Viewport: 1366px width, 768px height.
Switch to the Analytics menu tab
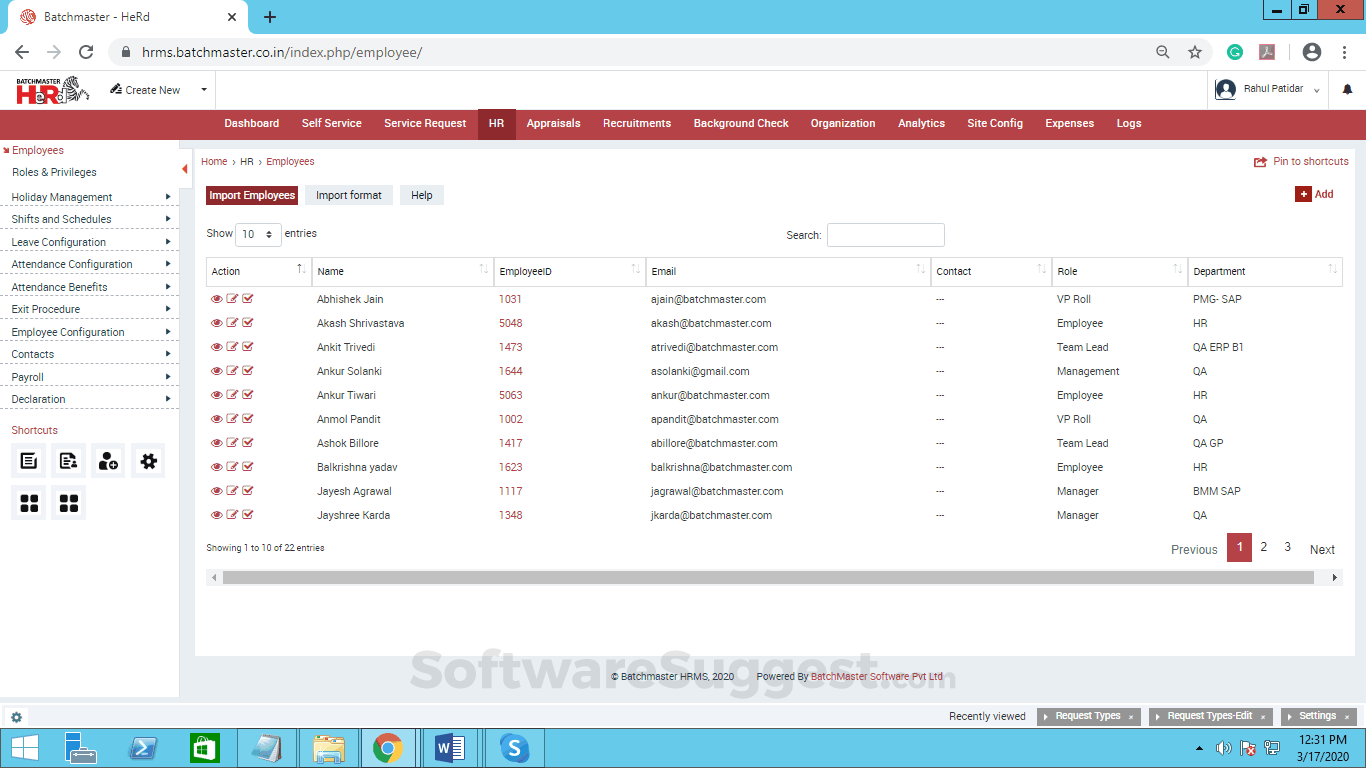pyautogui.click(x=921, y=124)
